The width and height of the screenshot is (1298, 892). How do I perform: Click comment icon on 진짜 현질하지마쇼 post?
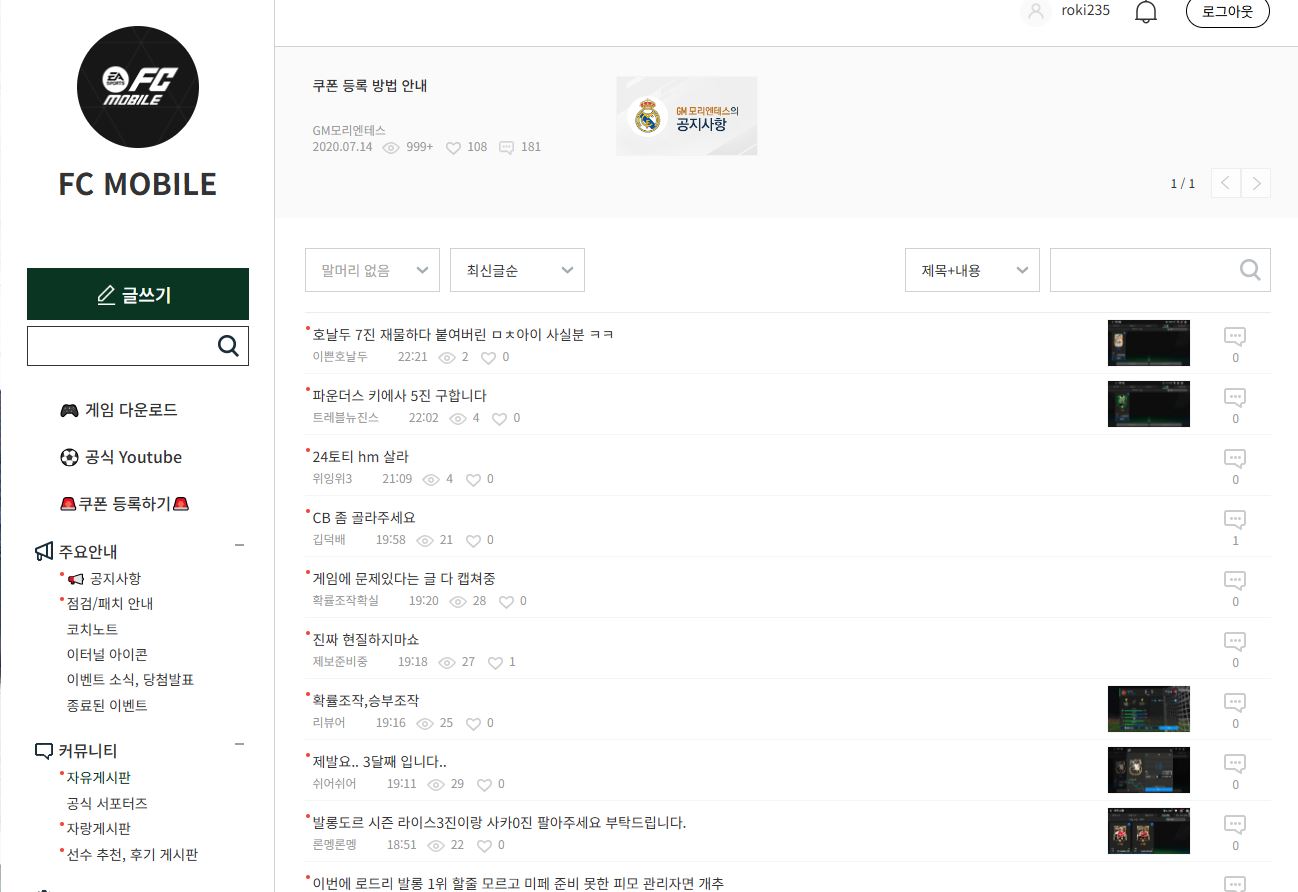click(x=1235, y=641)
